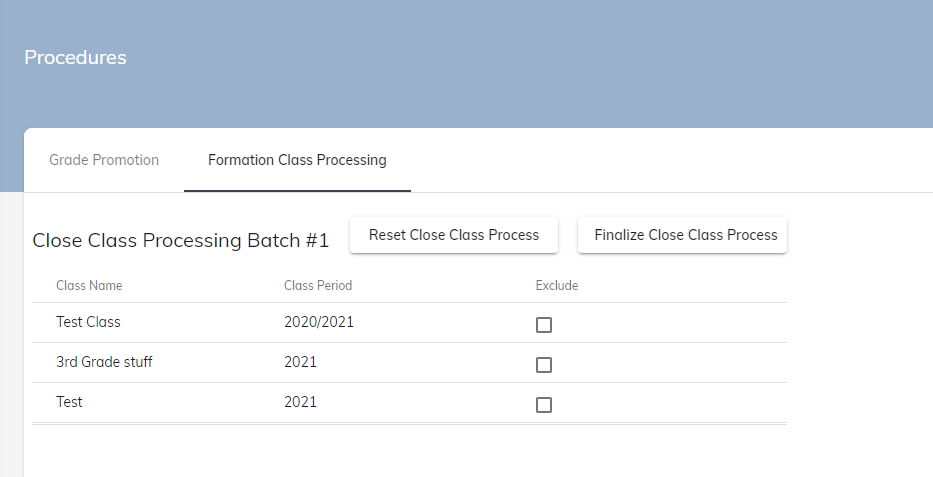Check Exclude box for 3rd Grade stuff
Image resolution: width=933 pixels, height=477 pixels.
pyautogui.click(x=544, y=365)
